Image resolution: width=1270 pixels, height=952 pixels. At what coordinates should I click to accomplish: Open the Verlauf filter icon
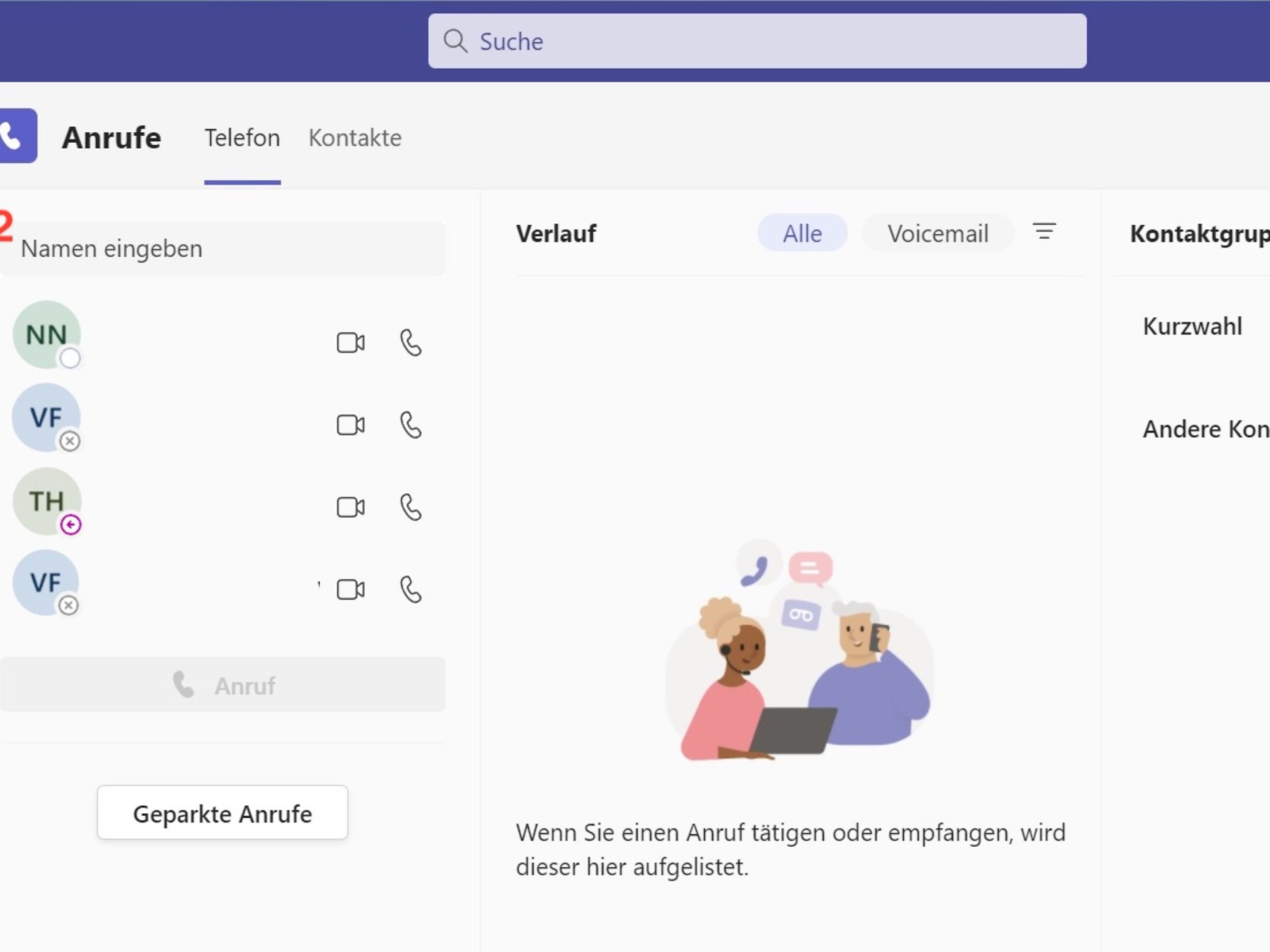(1044, 233)
